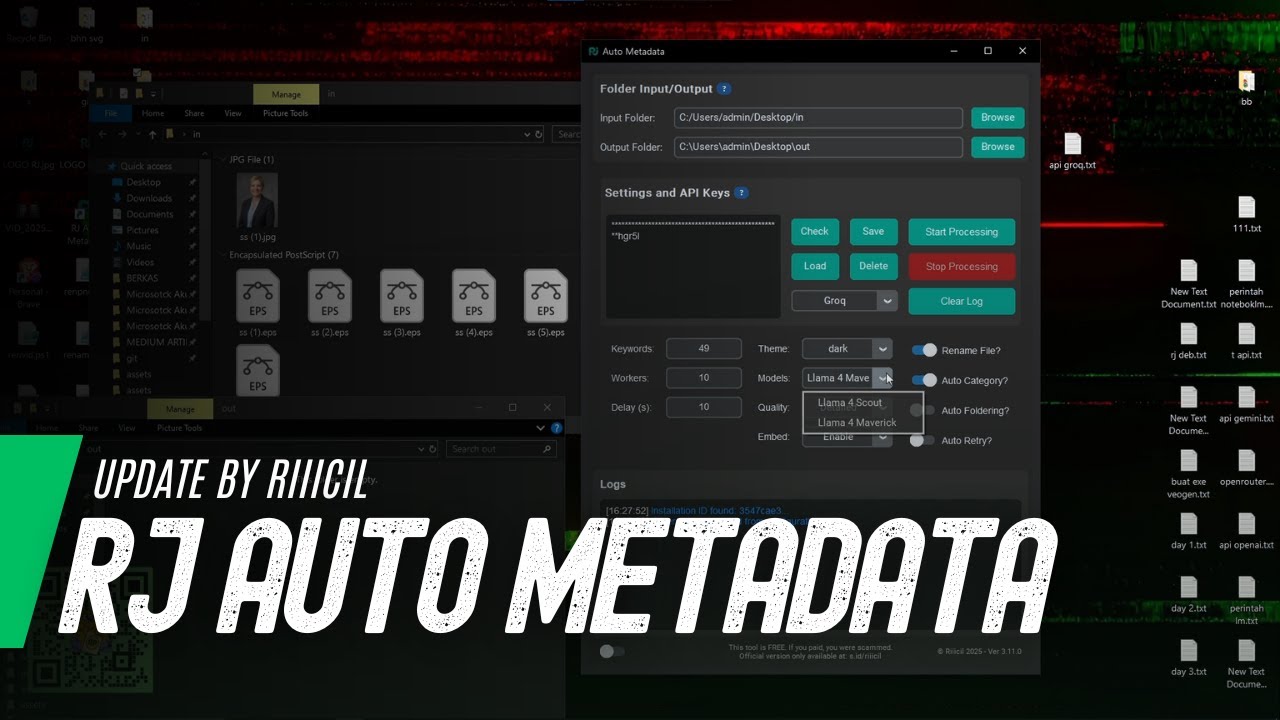The width and height of the screenshot is (1280, 720).
Task: Select the api gemini.txt desktop icon
Action: click(x=1246, y=405)
